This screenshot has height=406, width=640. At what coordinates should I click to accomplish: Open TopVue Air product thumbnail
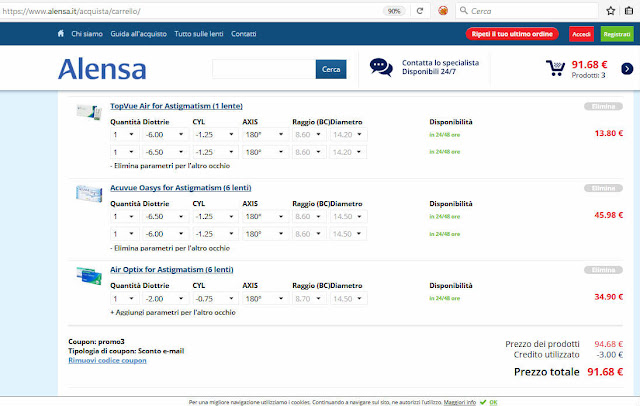(89, 111)
